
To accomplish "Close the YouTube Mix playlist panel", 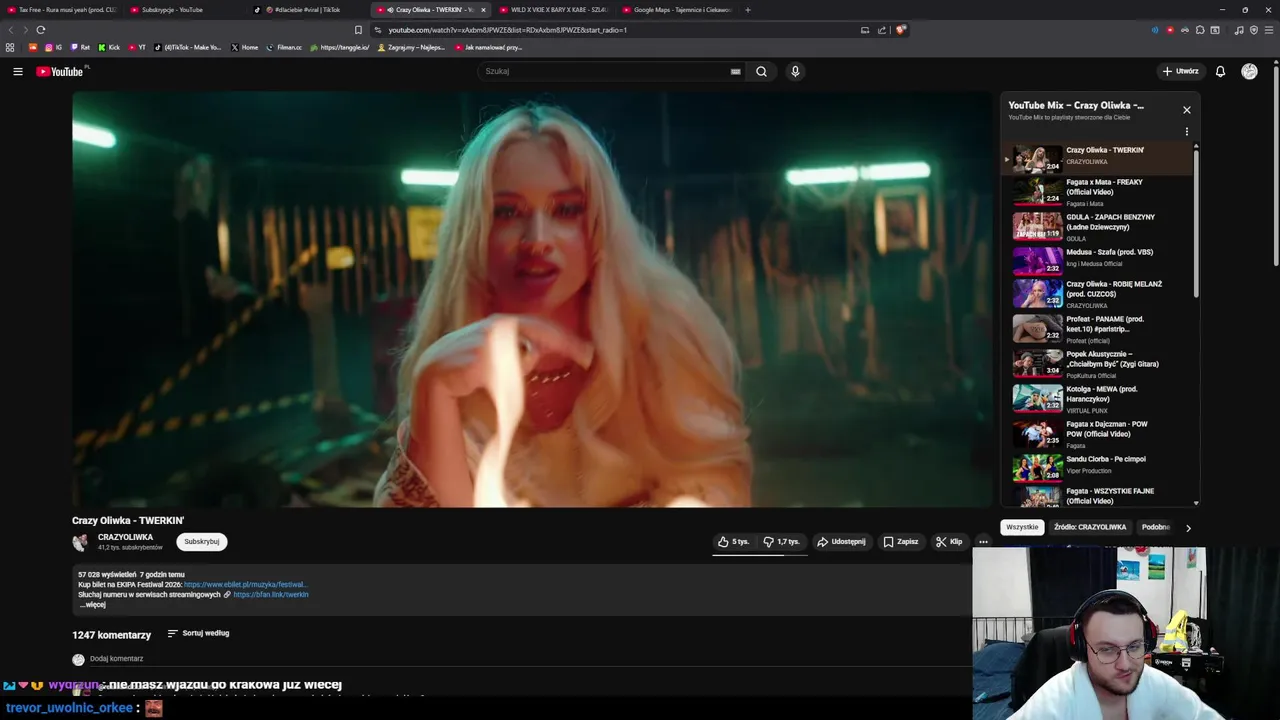I will click(x=1186, y=110).
